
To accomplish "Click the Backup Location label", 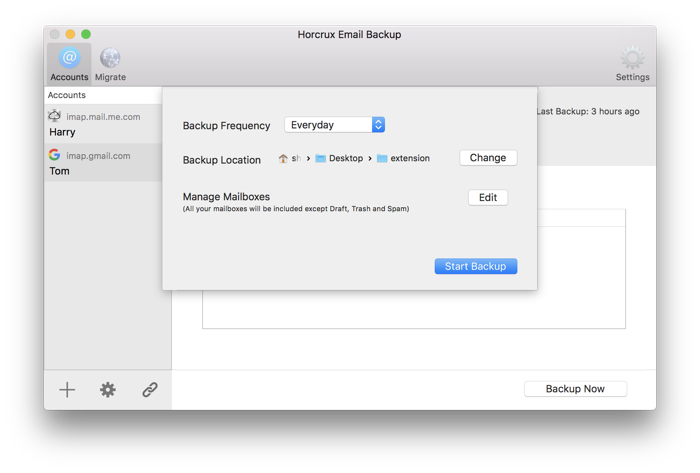I will pos(222,160).
